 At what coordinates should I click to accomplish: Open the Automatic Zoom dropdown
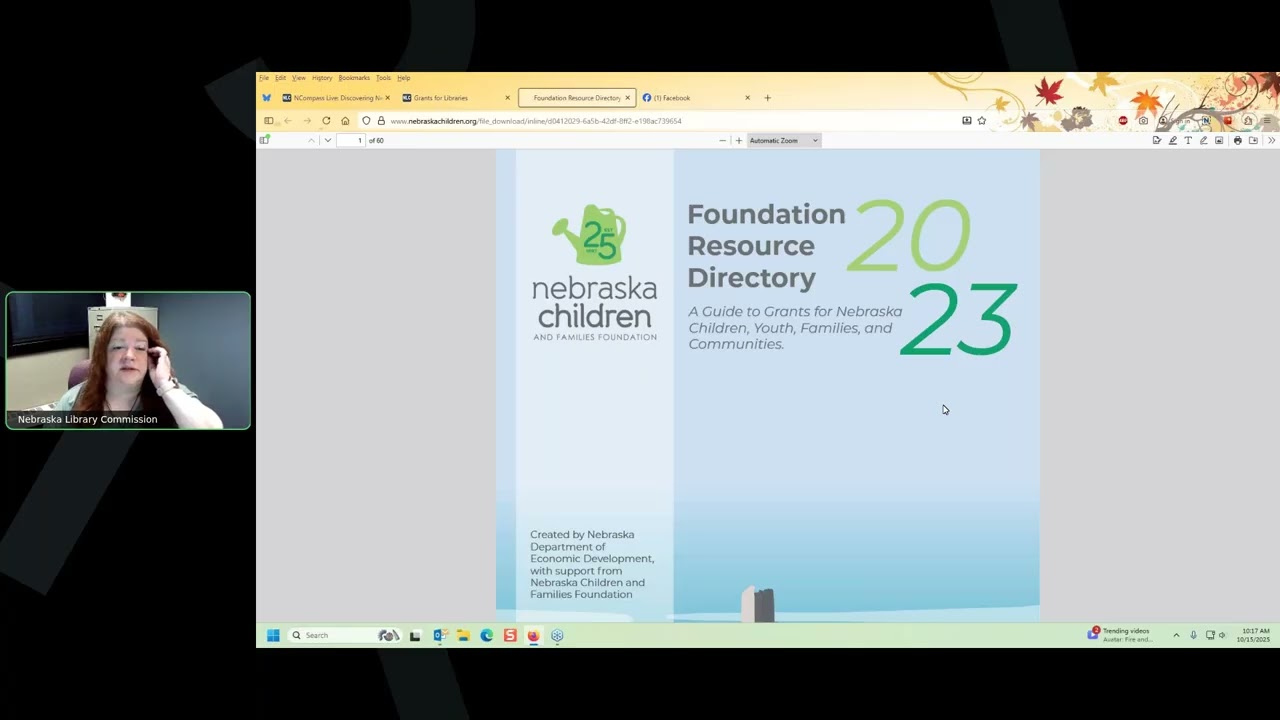784,140
